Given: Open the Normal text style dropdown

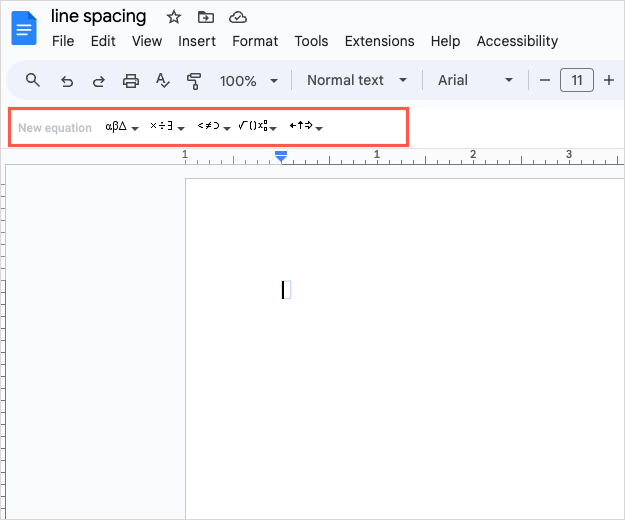Looking at the screenshot, I should [357, 80].
